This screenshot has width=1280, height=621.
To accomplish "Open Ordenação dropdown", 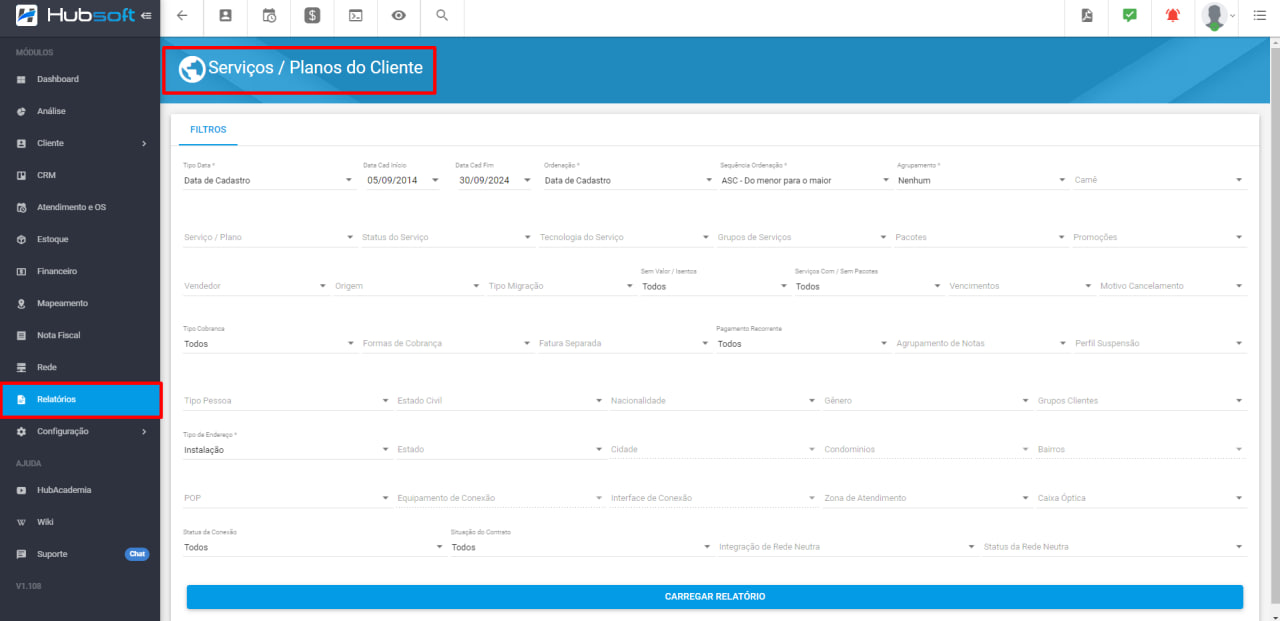I will [x=628, y=180].
